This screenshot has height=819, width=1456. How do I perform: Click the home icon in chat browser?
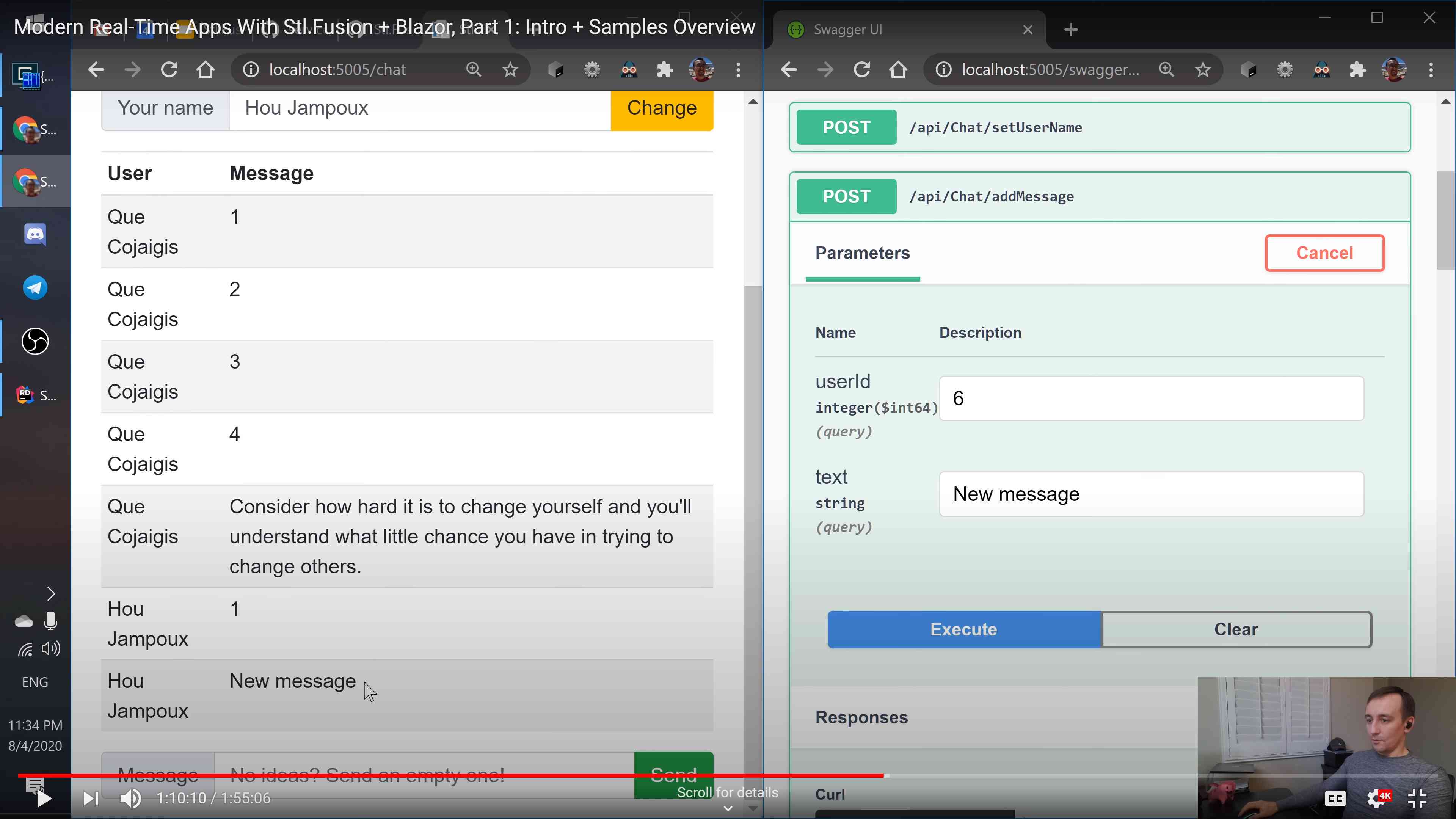(x=205, y=70)
